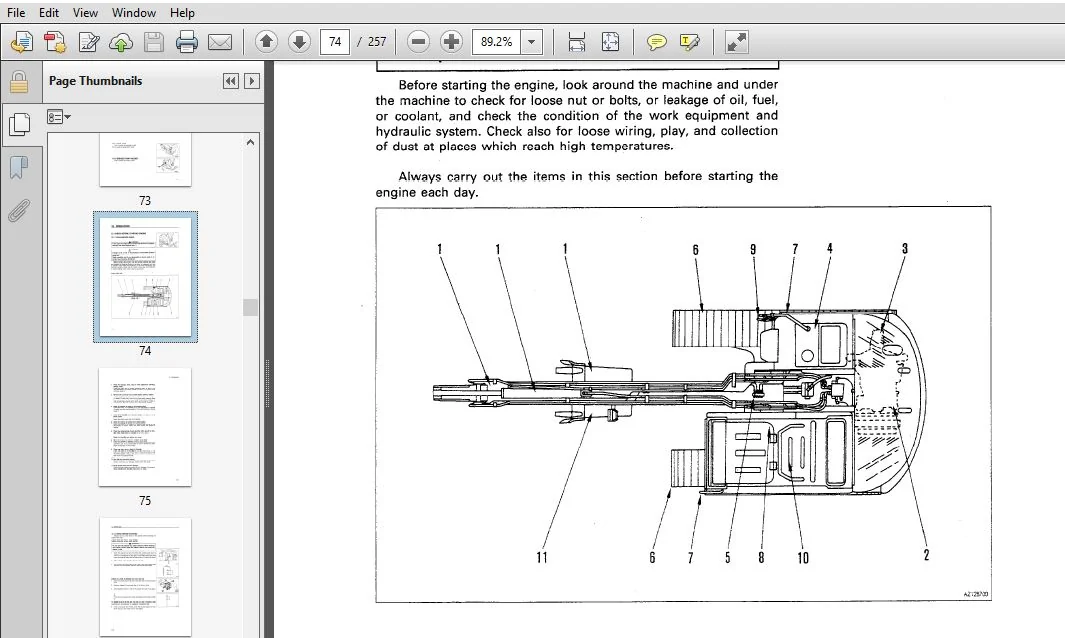Image resolution: width=1065 pixels, height=638 pixels.
Task: Click the Highlight text tool icon
Action: pos(689,43)
